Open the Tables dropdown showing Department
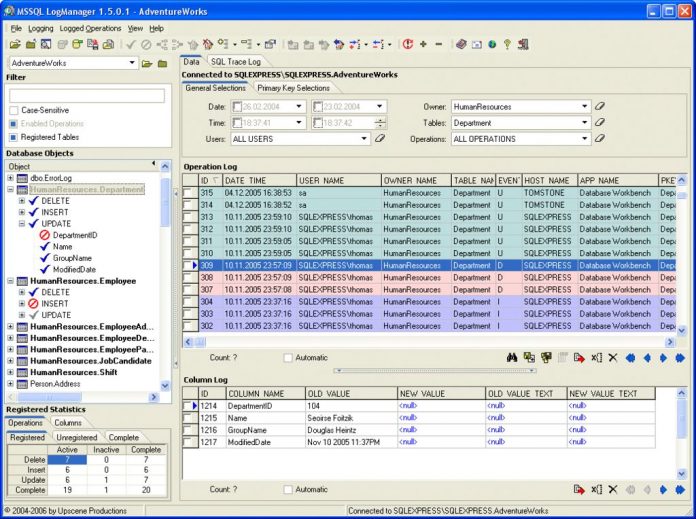 click(x=585, y=123)
